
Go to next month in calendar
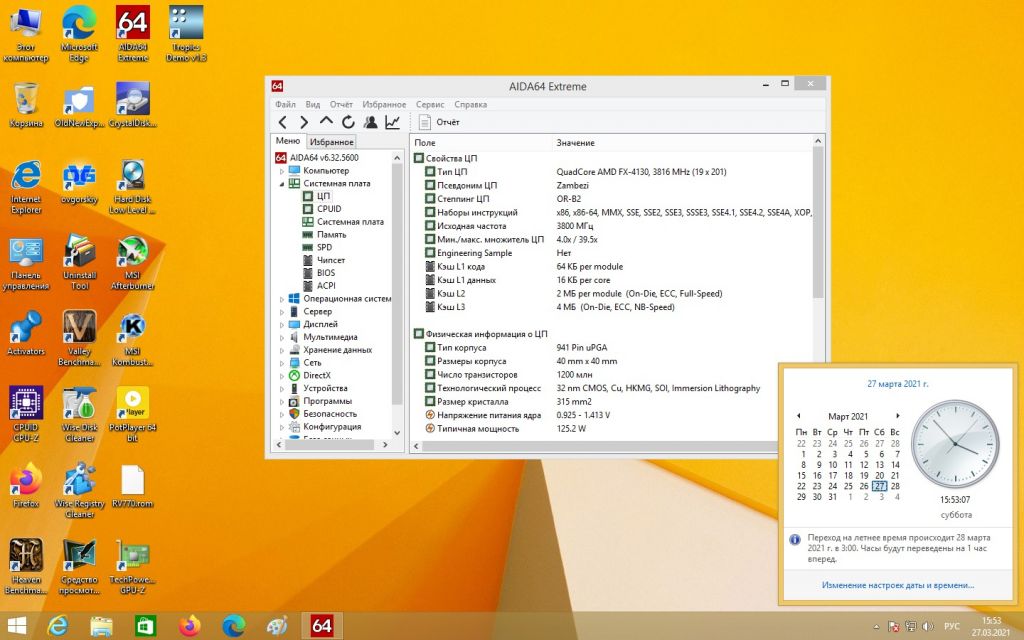pos(898,416)
